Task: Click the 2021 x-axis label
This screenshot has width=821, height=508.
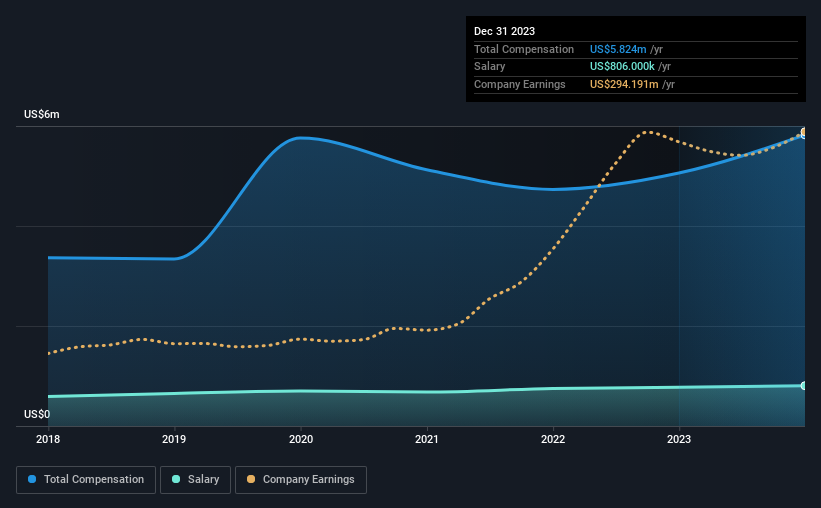Action: pyautogui.click(x=427, y=439)
